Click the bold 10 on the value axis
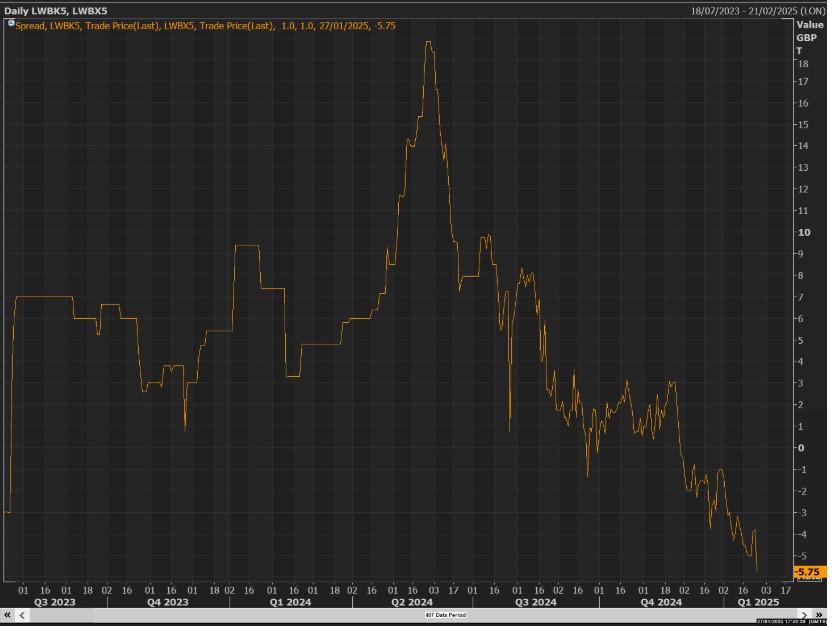Screen dimensions: 832x626 [x=802, y=232]
